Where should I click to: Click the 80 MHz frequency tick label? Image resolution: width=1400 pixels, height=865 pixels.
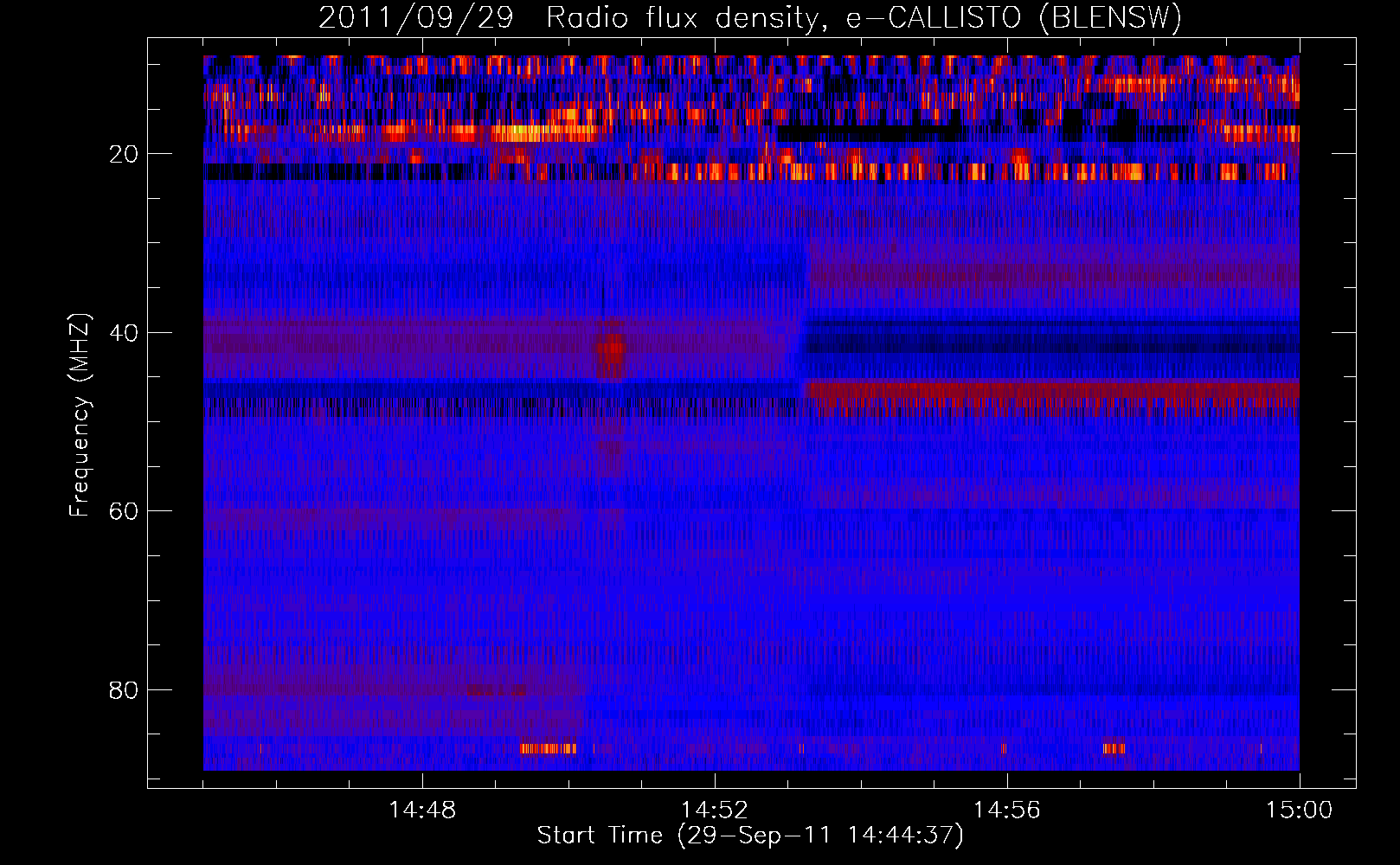pos(125,690)
